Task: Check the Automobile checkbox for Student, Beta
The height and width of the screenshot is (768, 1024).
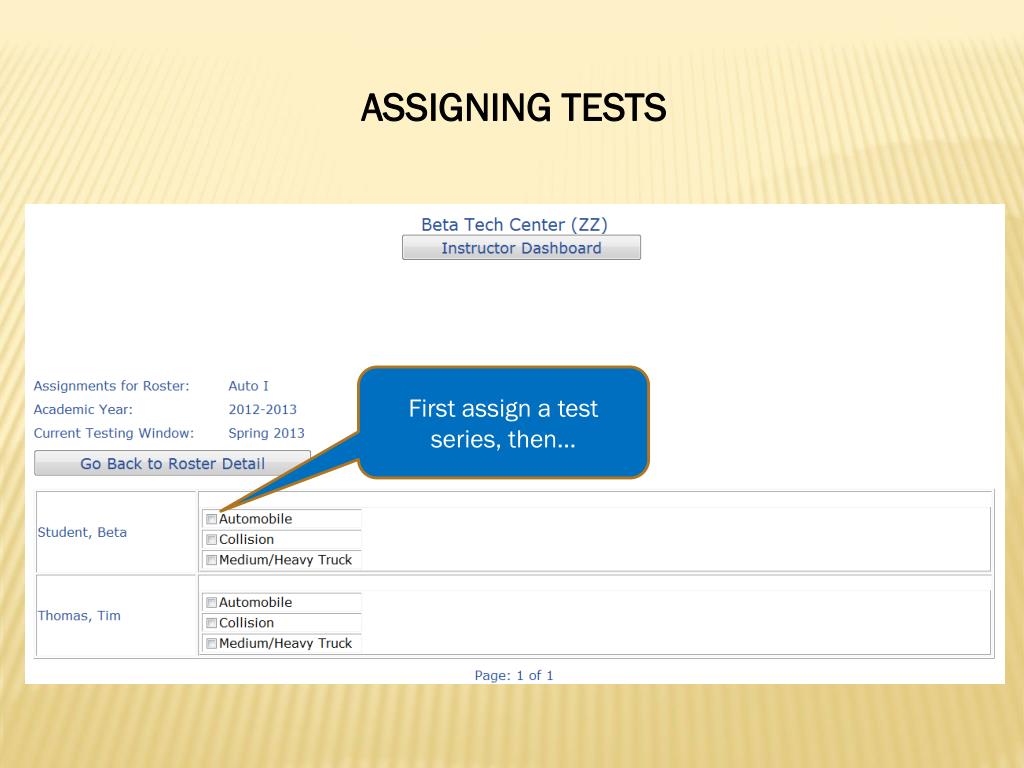Action: click(210, 519)
